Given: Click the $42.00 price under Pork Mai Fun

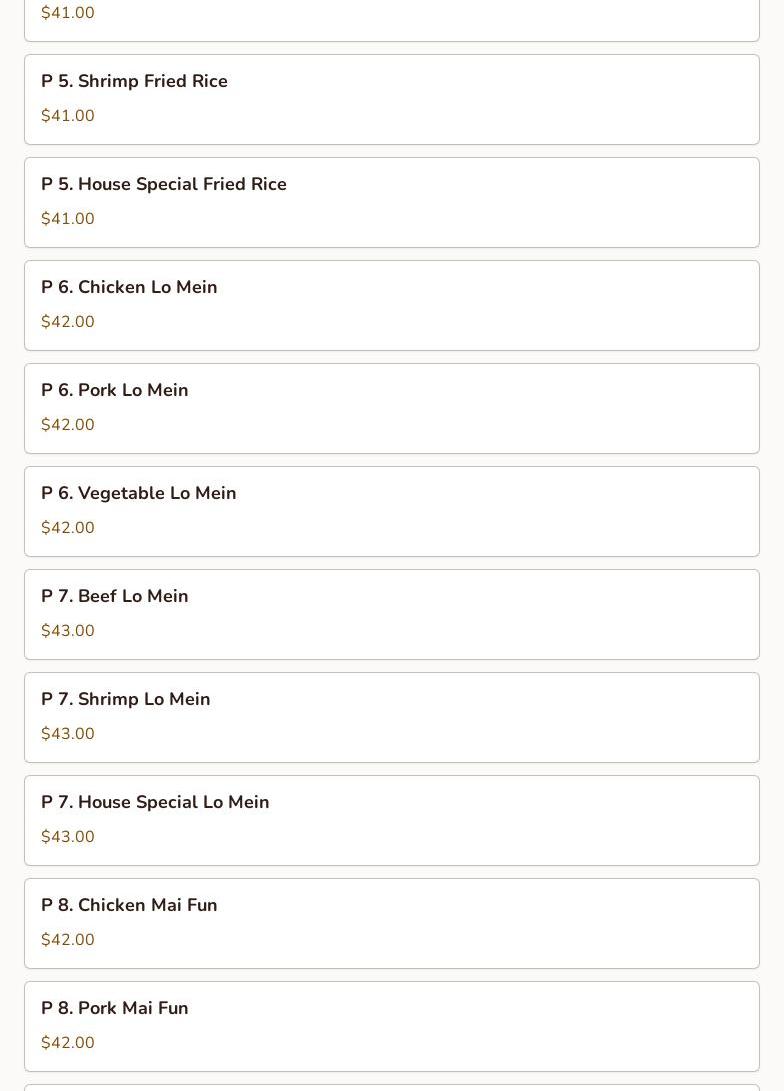Looking at the screenshot, I should click(68, 1043).
